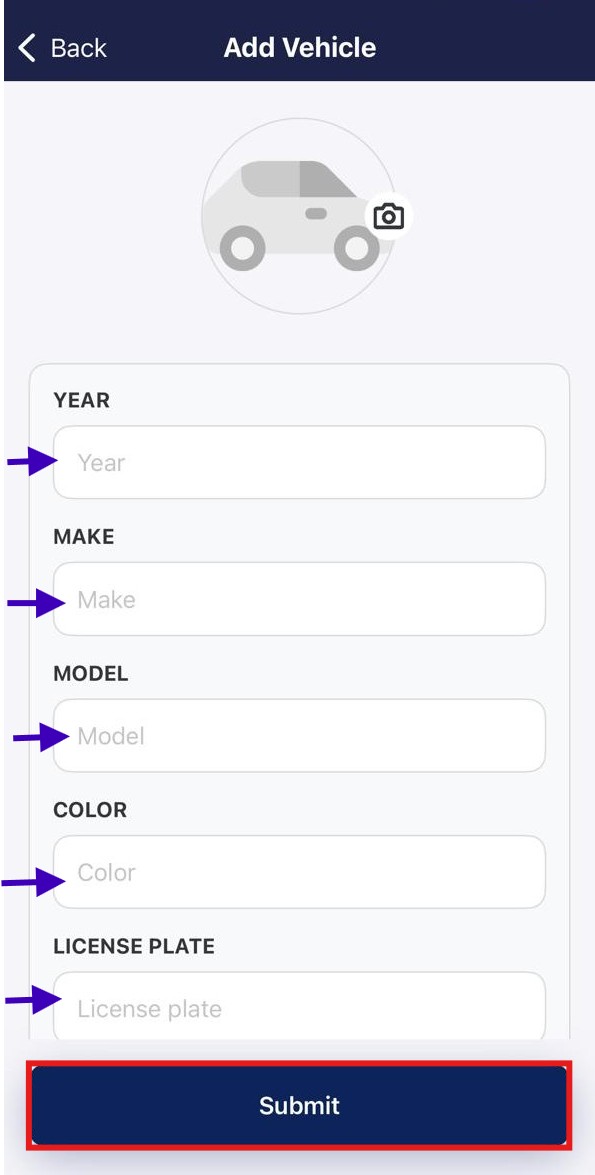Tap the back chevron arrow icon
595x1175 pixels.
[26, 48]
